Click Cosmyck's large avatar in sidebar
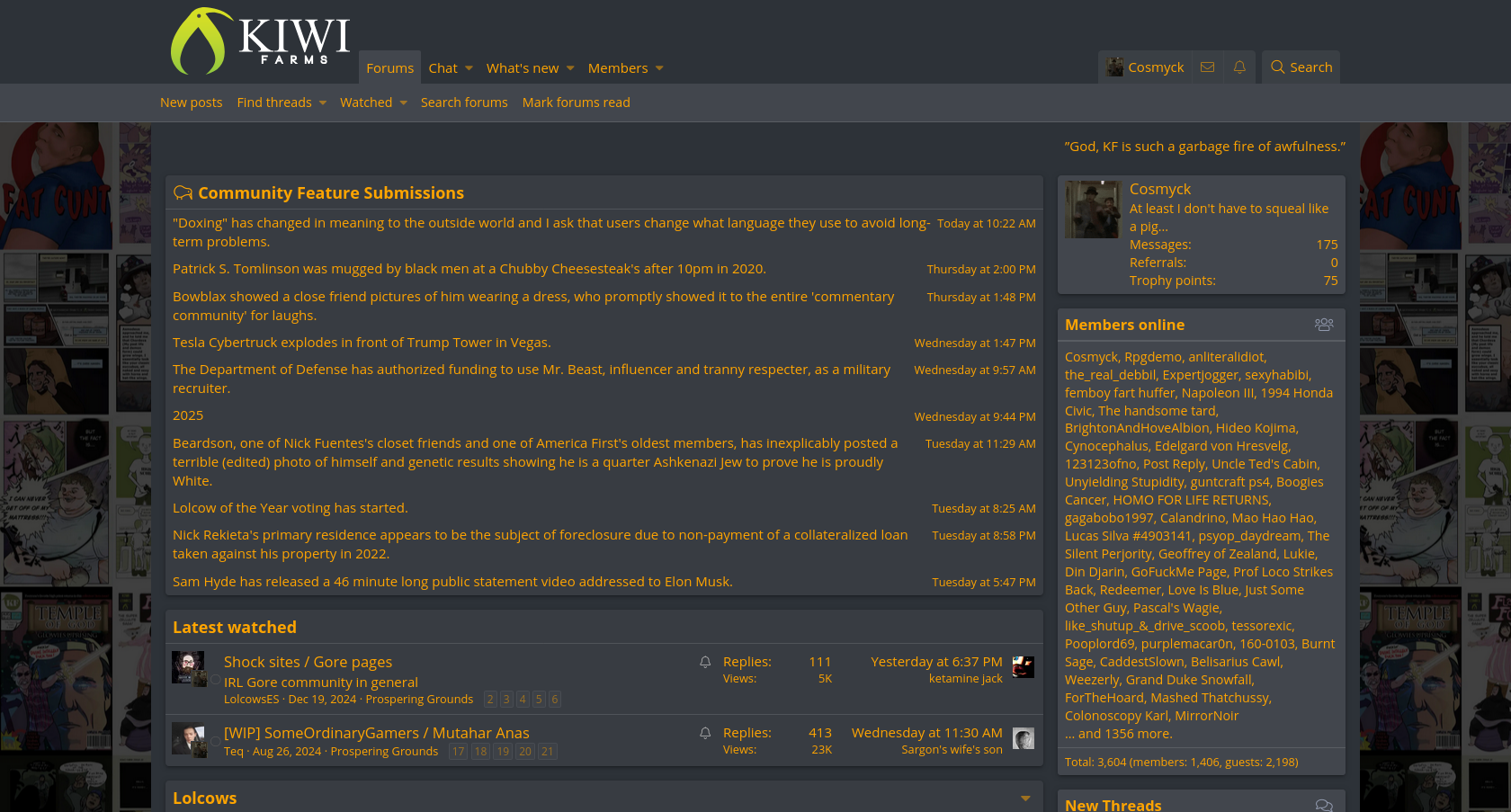The height and width of the screenshot is (812, 1511). pos(1092,210)
